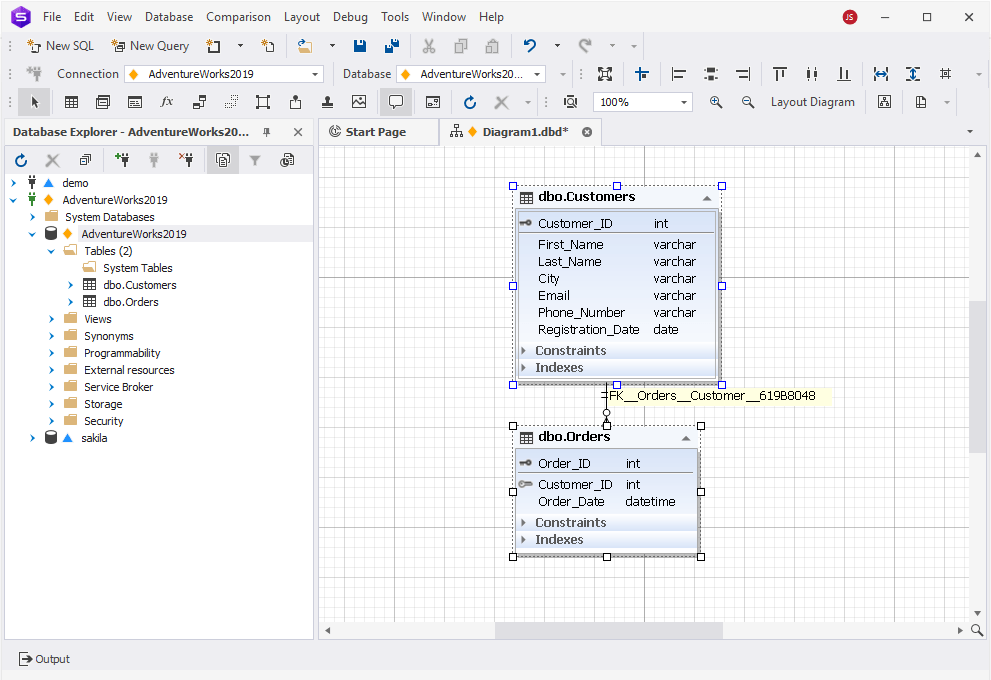Zoom out of the diagram
Screen dimensions: 991x680
(747, 101)
